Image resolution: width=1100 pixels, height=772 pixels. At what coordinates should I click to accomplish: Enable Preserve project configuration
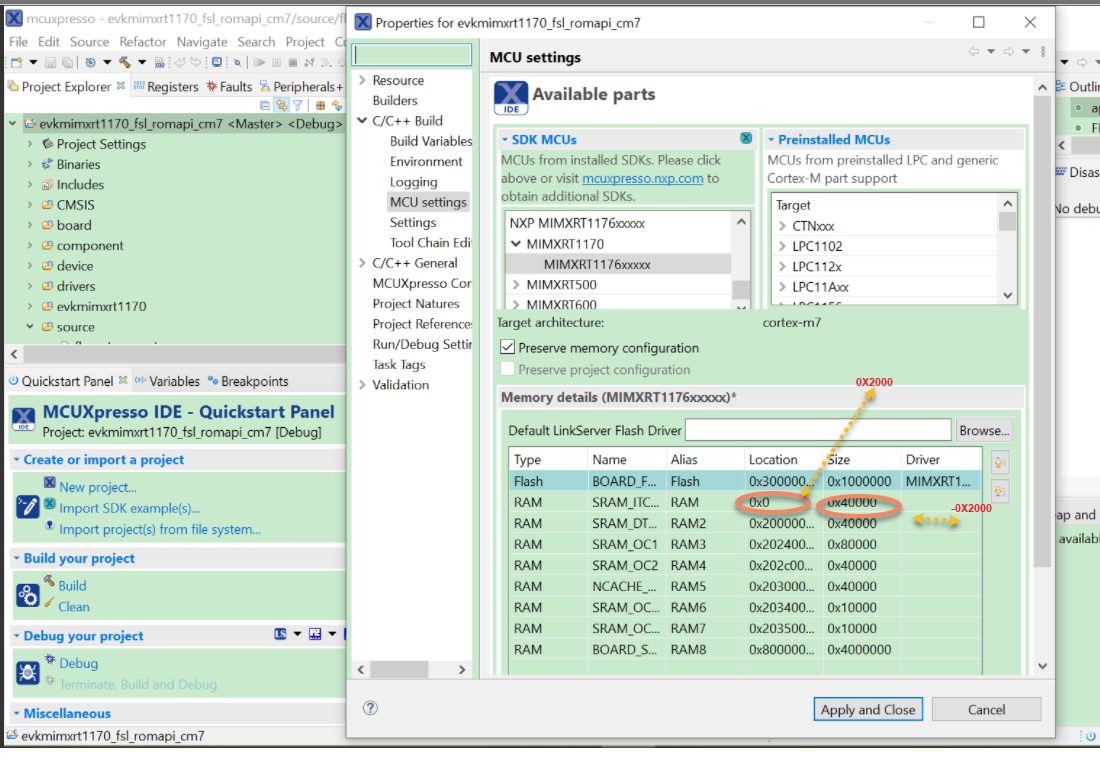click(508, 367)
